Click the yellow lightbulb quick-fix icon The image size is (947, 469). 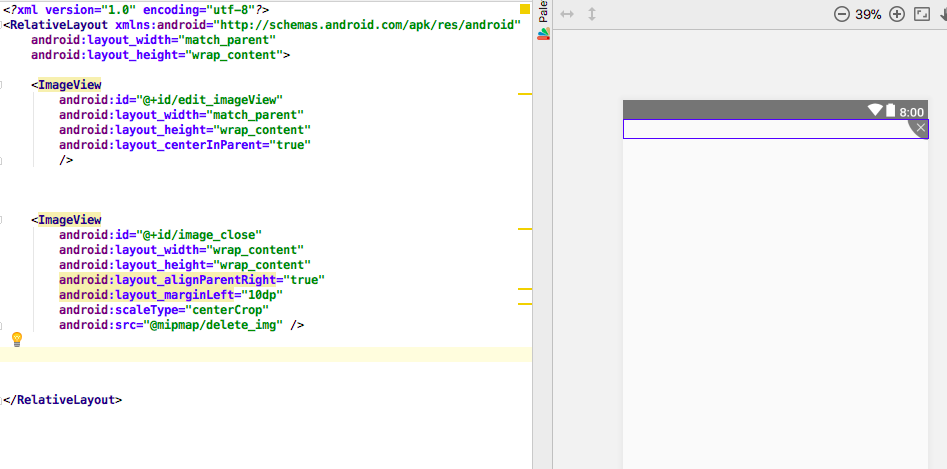17,339
